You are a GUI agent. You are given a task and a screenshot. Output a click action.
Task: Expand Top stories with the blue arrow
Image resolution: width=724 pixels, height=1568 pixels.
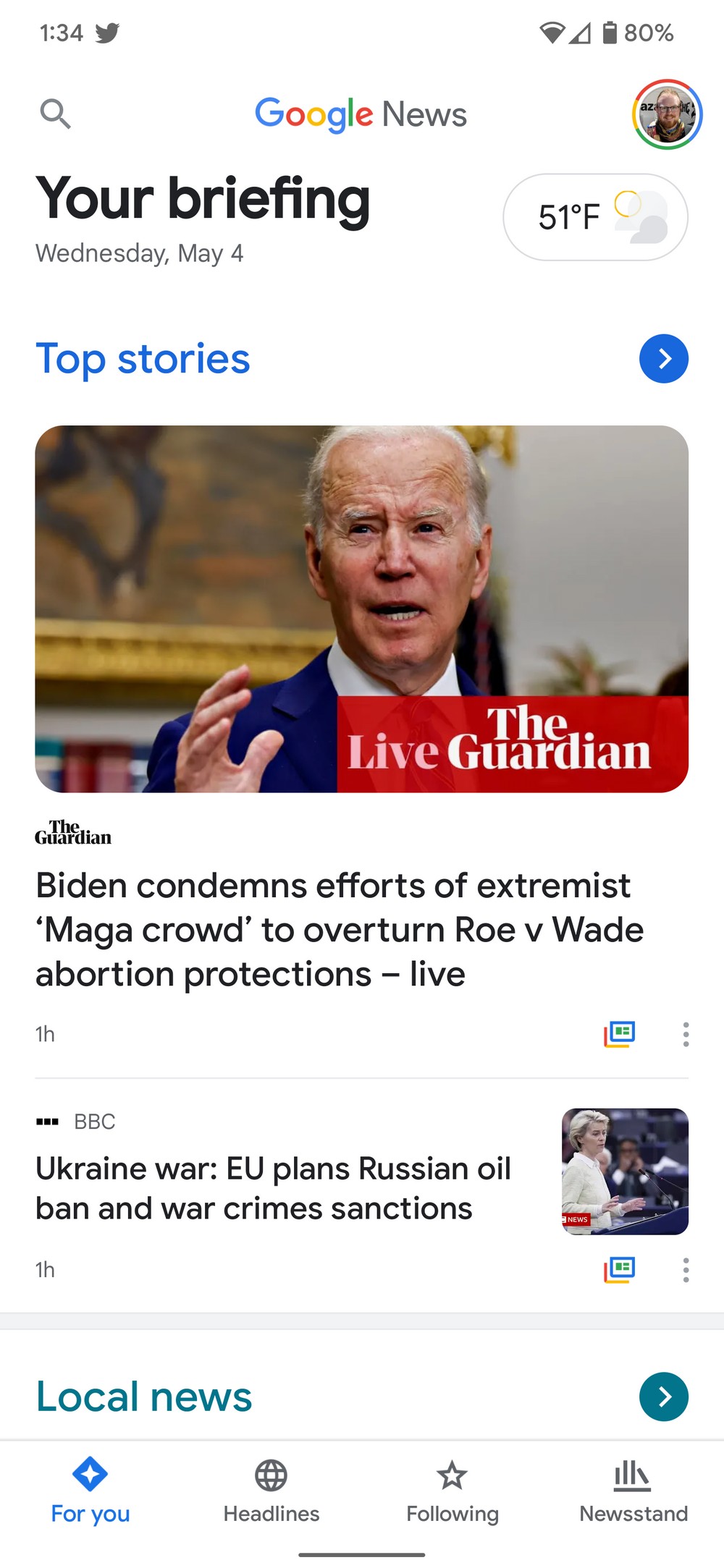[664, 358]
